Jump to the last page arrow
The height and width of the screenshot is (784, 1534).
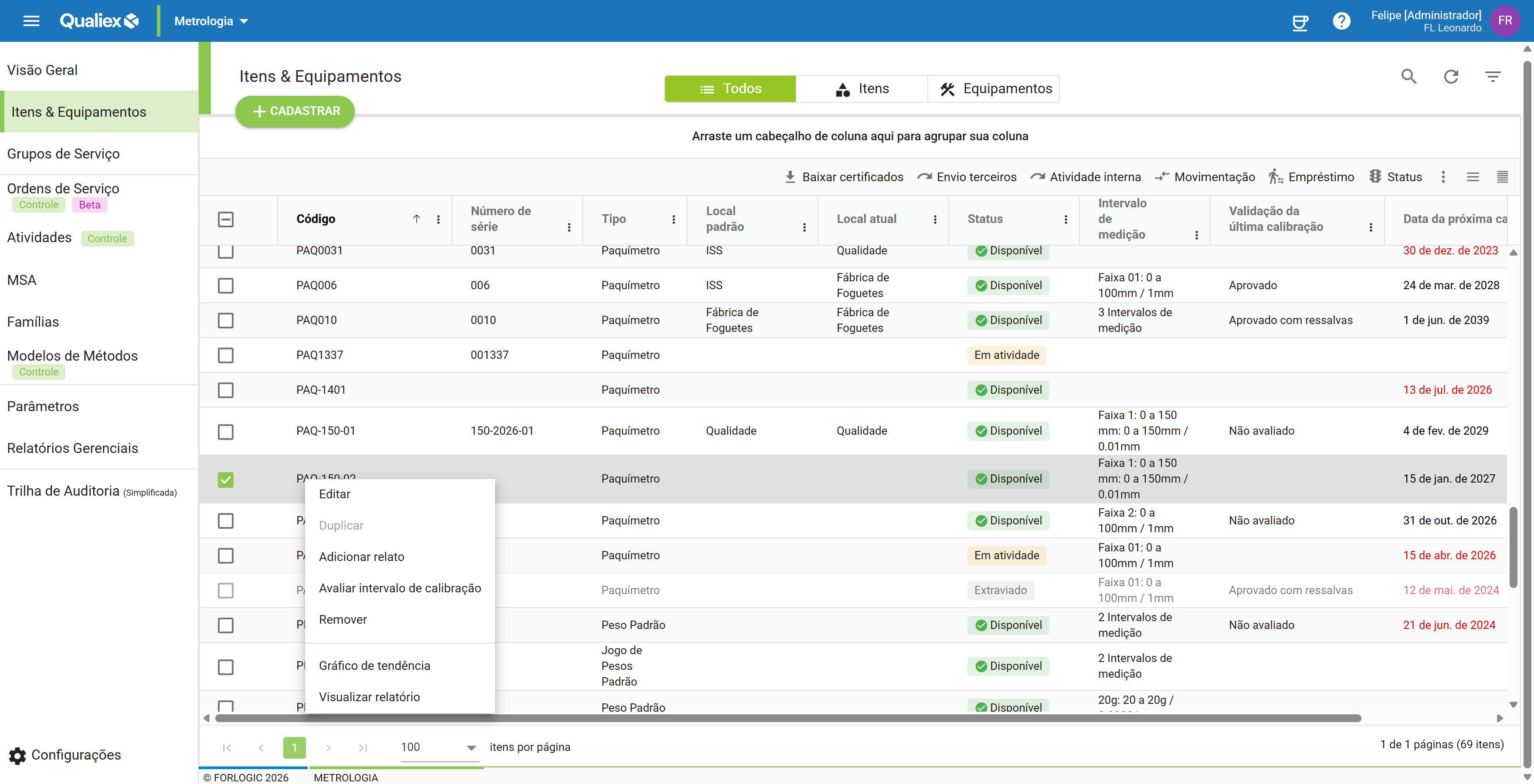point(363,748)
